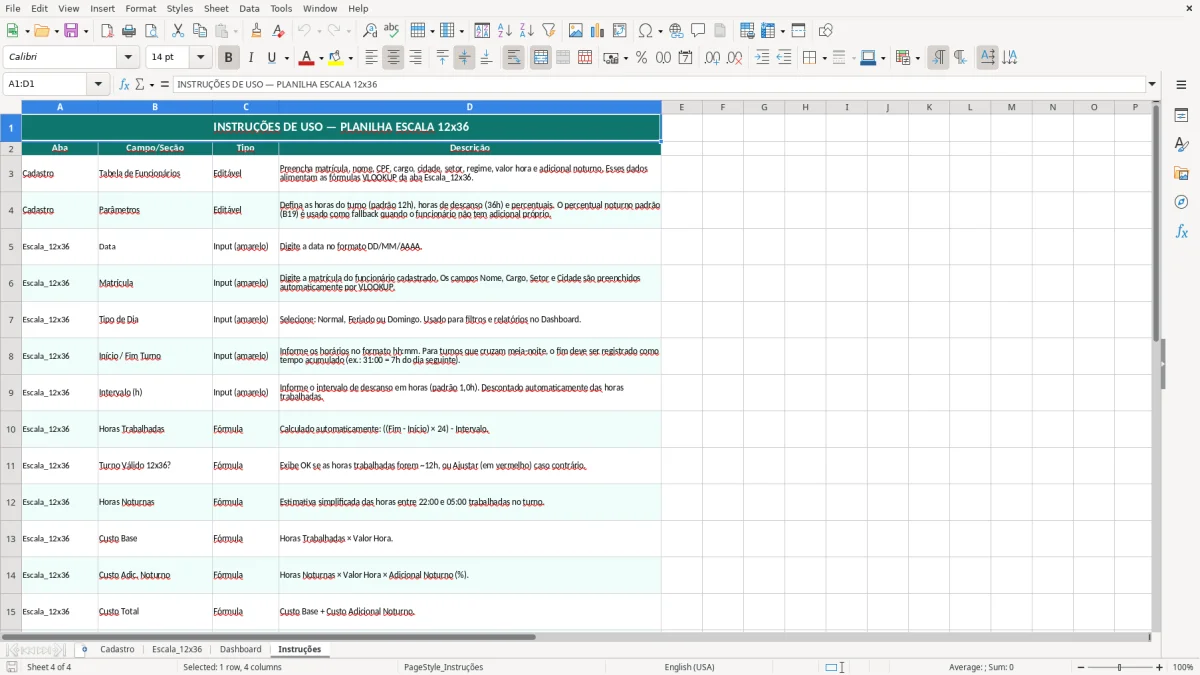Increase indent icon

click(x=761, y=58)
